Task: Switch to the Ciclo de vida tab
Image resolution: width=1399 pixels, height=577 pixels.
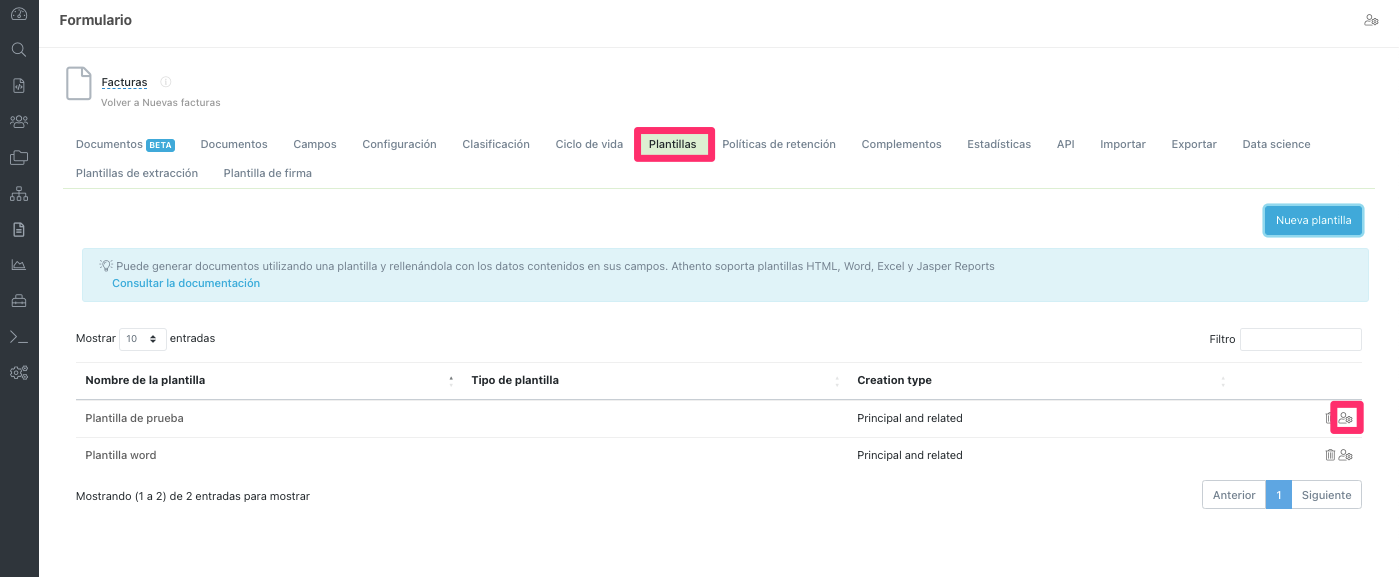Action: click(x=589, y=144)
